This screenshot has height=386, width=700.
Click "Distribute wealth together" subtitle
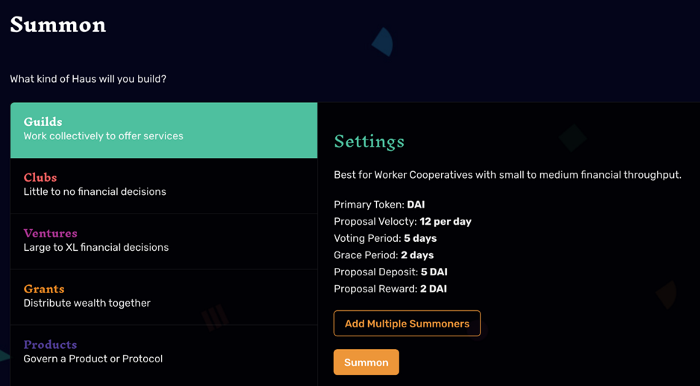pos(87,303)
